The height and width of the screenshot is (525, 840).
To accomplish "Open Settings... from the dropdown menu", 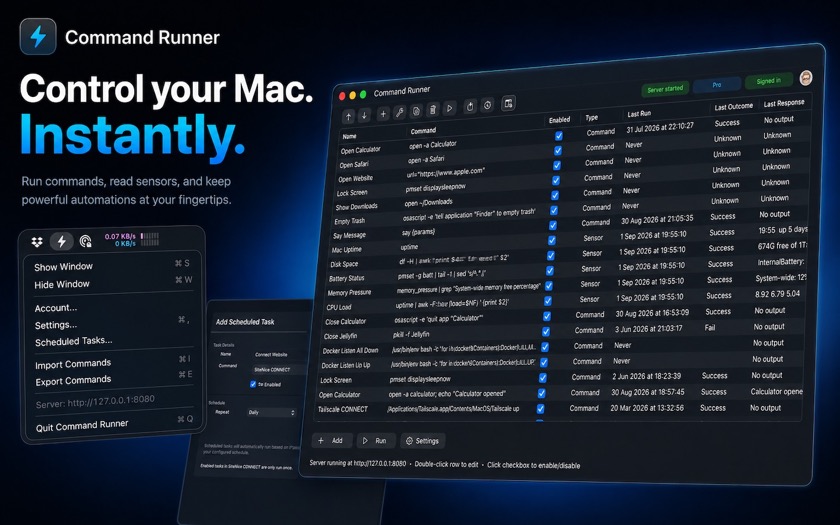I will point(112,324).
